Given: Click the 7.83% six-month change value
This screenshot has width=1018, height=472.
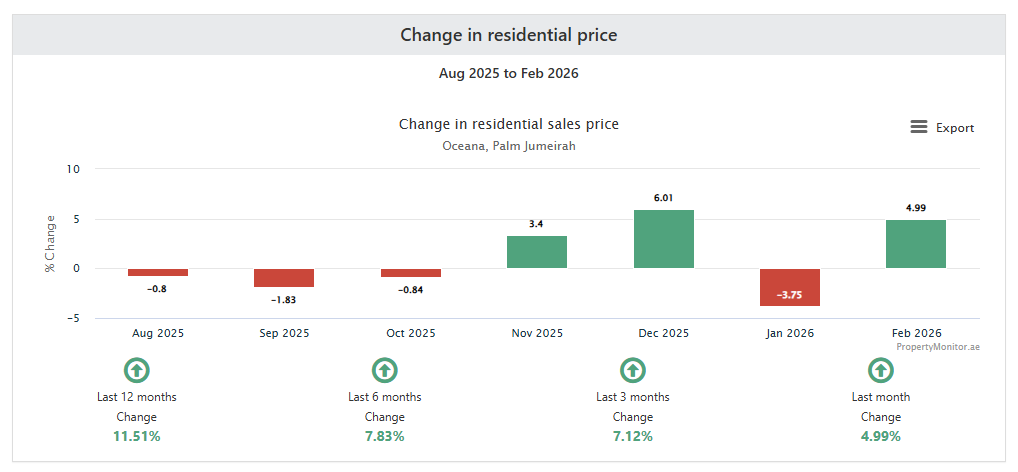Looking at the screenshot, I should (384, 436).
